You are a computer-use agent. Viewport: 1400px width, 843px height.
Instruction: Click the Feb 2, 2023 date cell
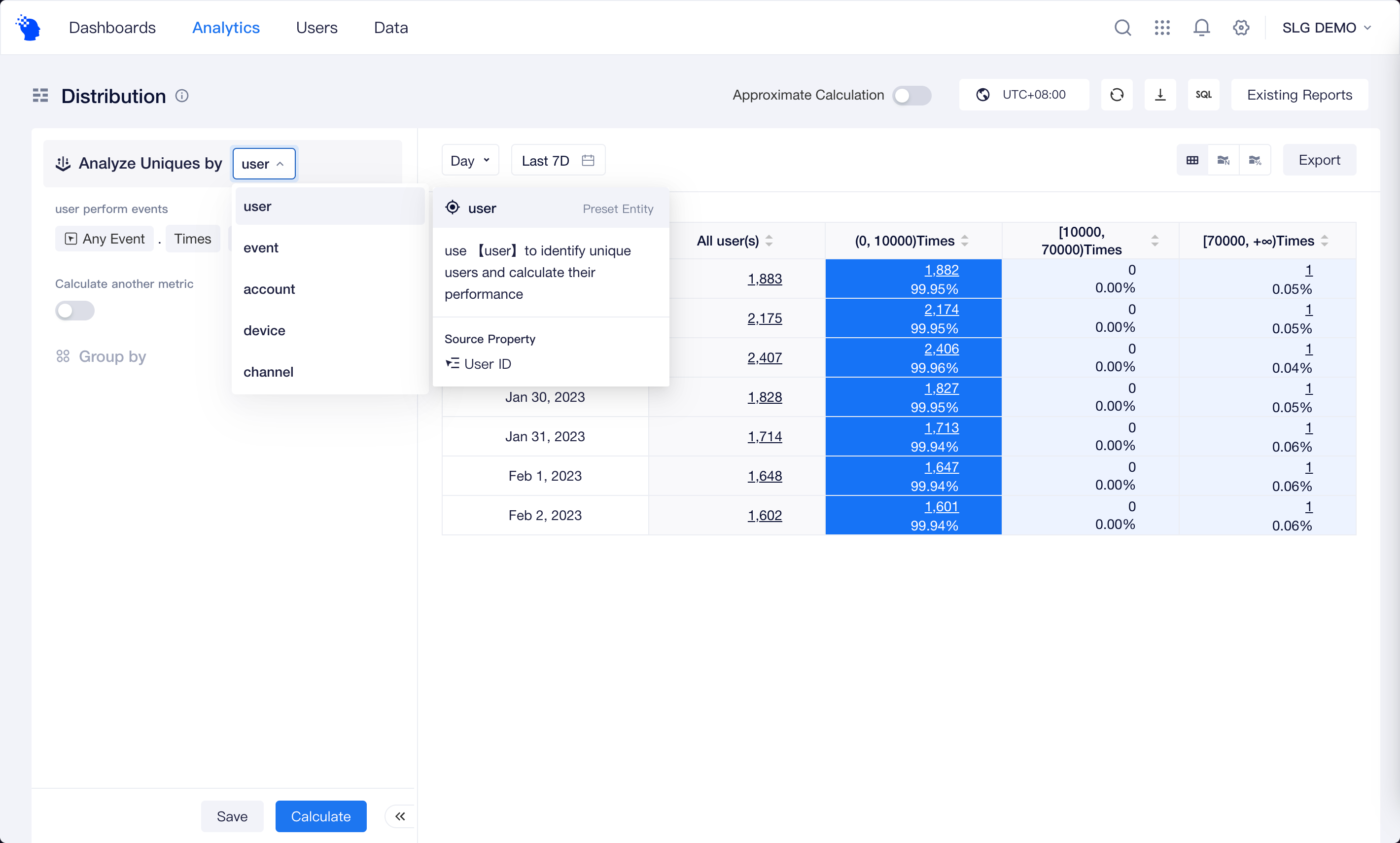(x=545, y=515)
